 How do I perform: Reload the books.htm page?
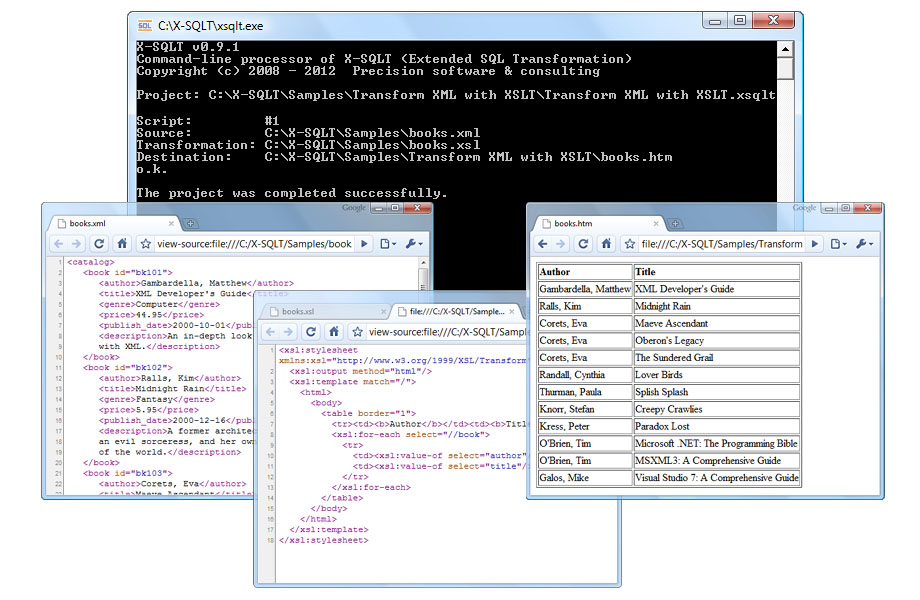point(583,244)
